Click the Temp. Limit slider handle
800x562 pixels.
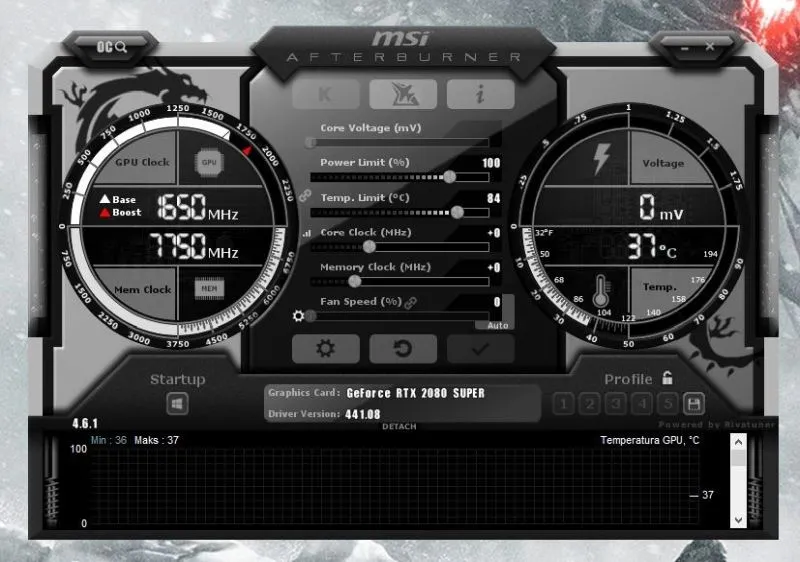(x=457, y=212)
